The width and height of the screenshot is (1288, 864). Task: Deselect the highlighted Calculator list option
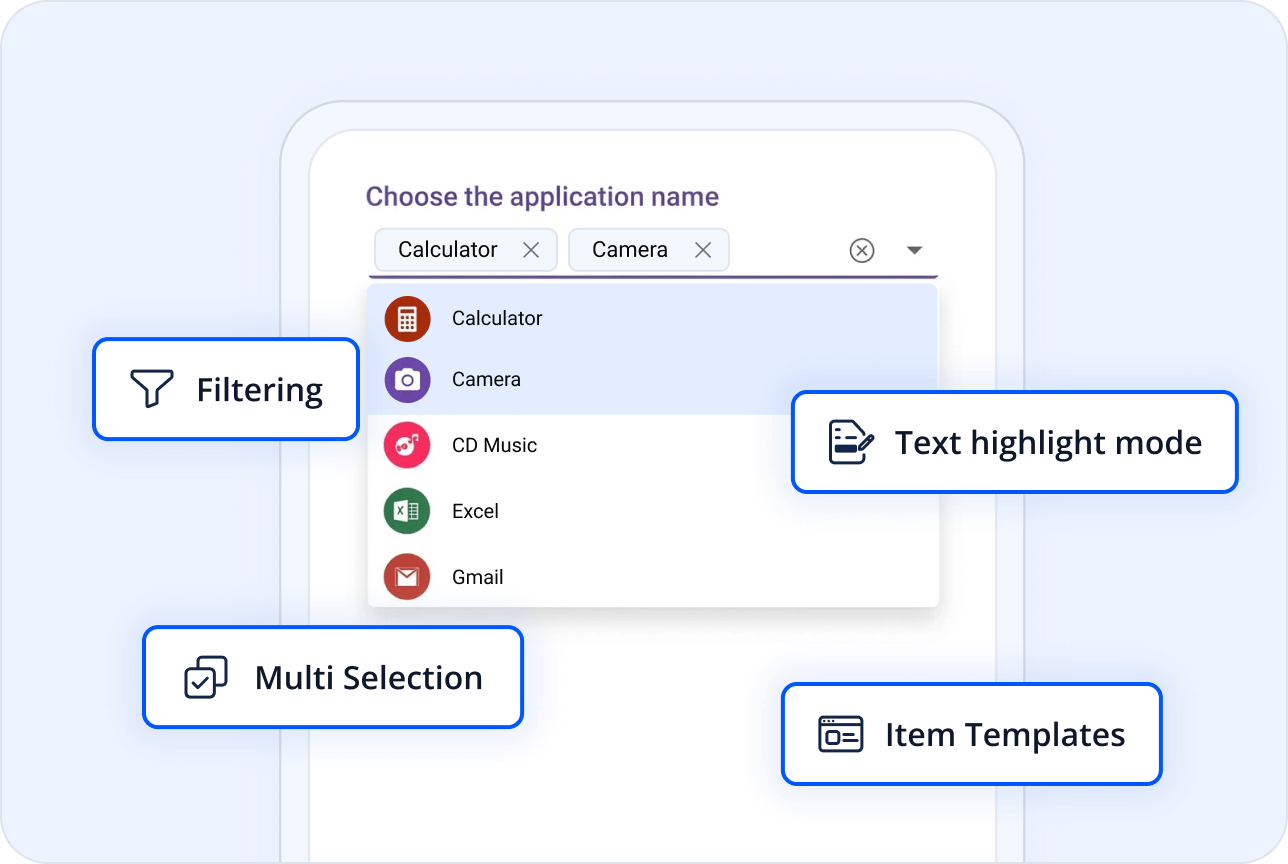point(497,319)
